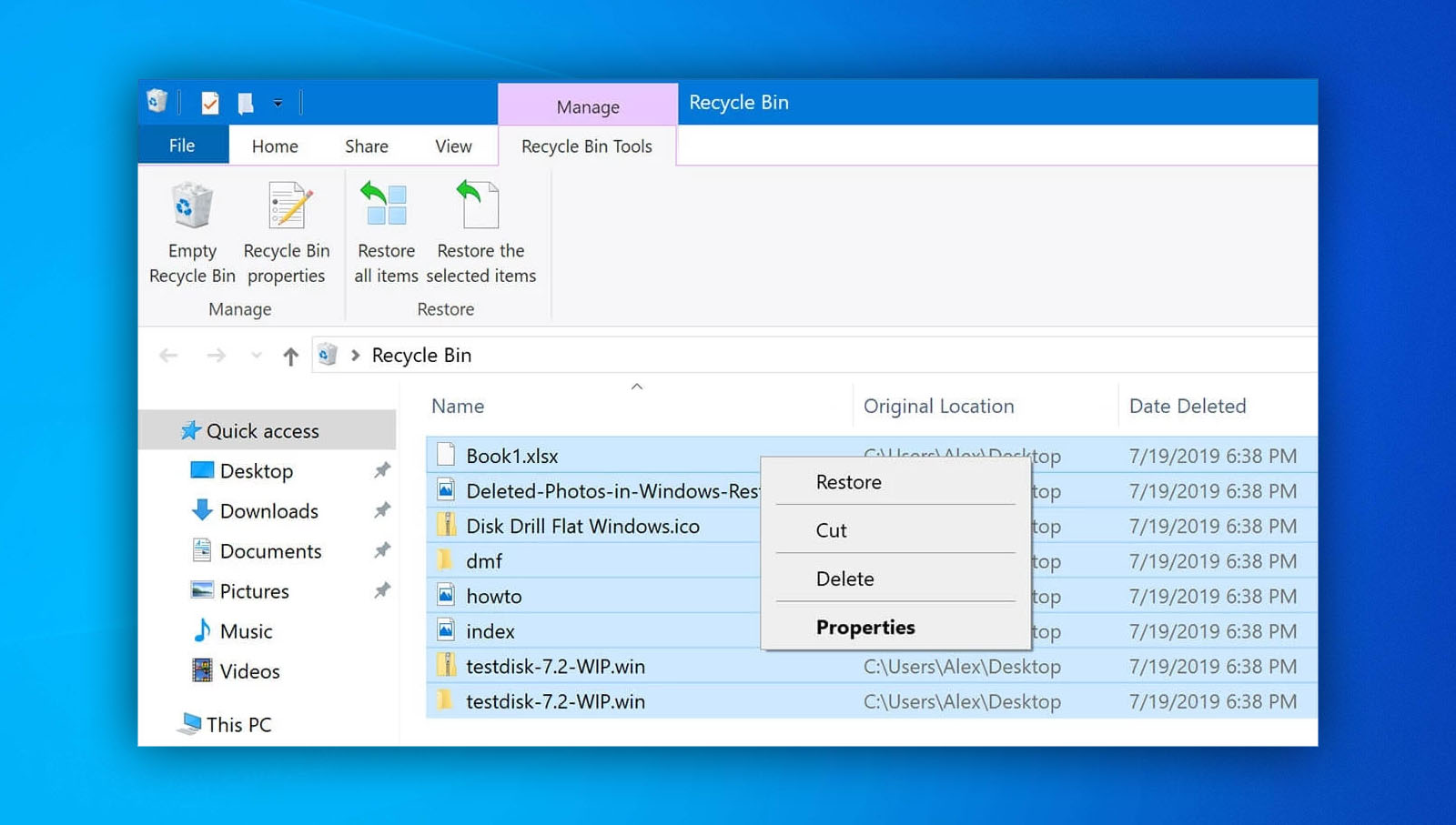Switch to the Home ribbon tab
This screenshot has height=825, width=1456.
[275, 146]
